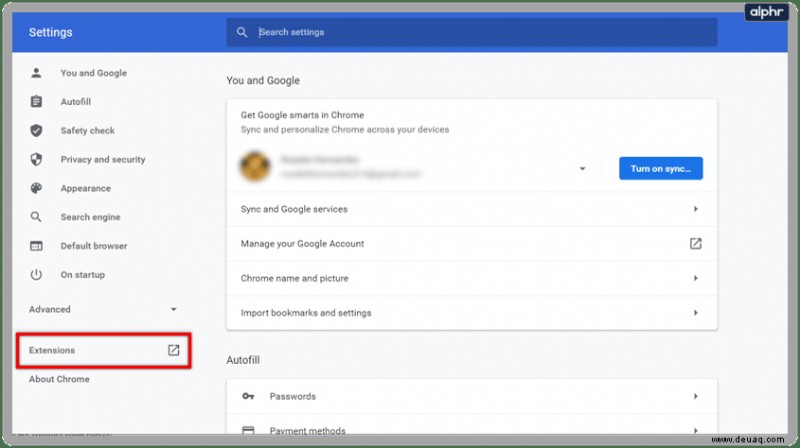Open You and Google in sidebar
The height and width of the screenshot is (448, 800).
(94, 73)
